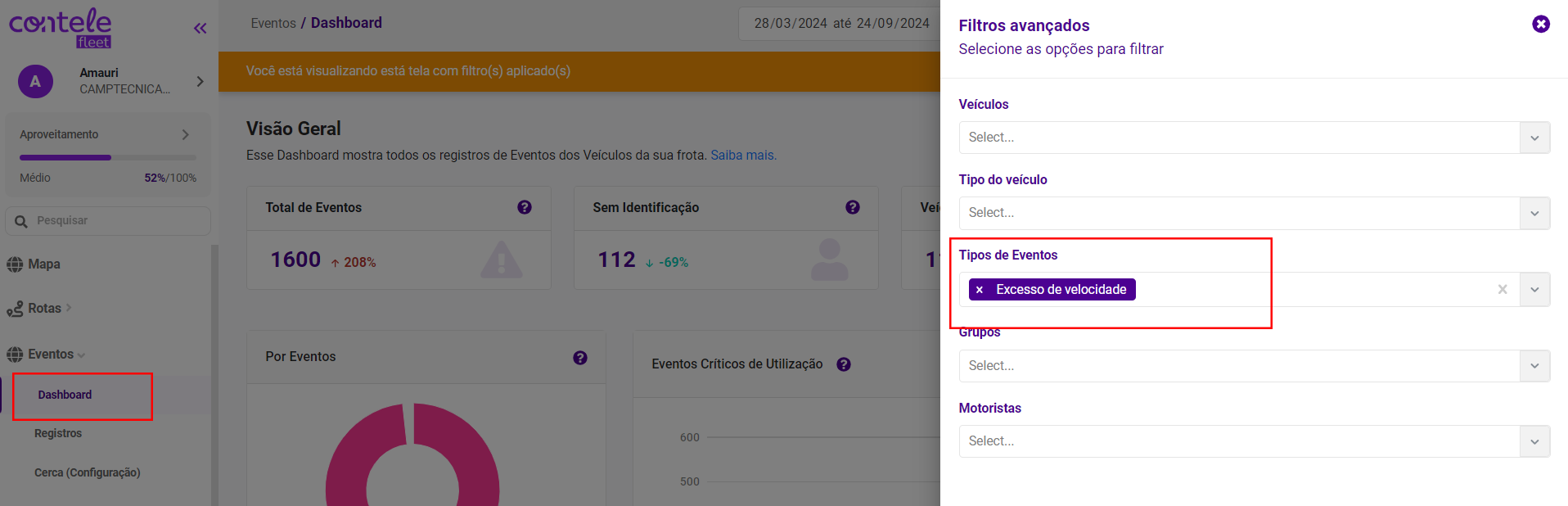Remove the Excesso de velocidade tag
The image size is (1568, 506).
click(x=980, y=290)
